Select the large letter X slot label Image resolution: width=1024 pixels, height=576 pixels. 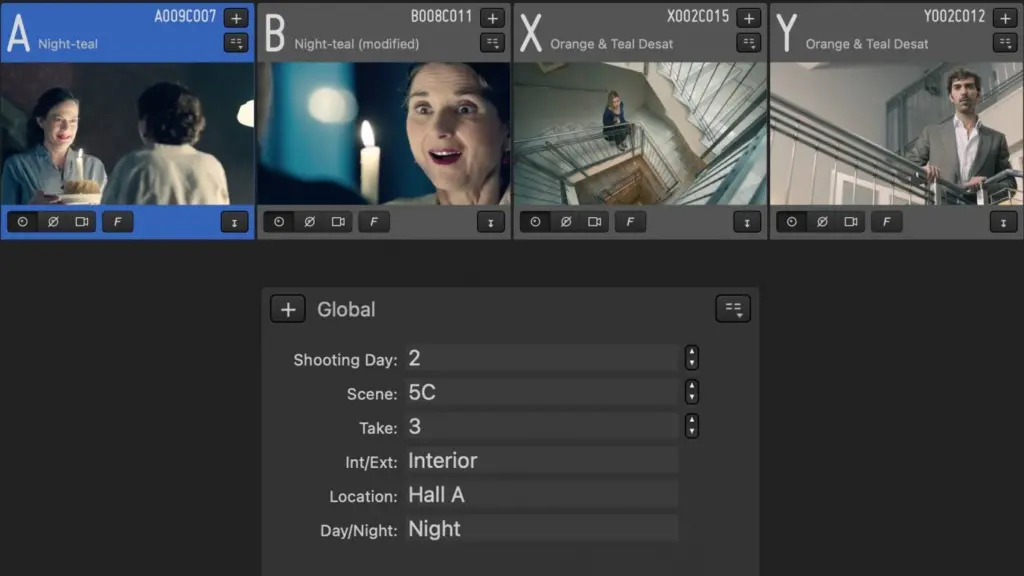tap(531, 33)
